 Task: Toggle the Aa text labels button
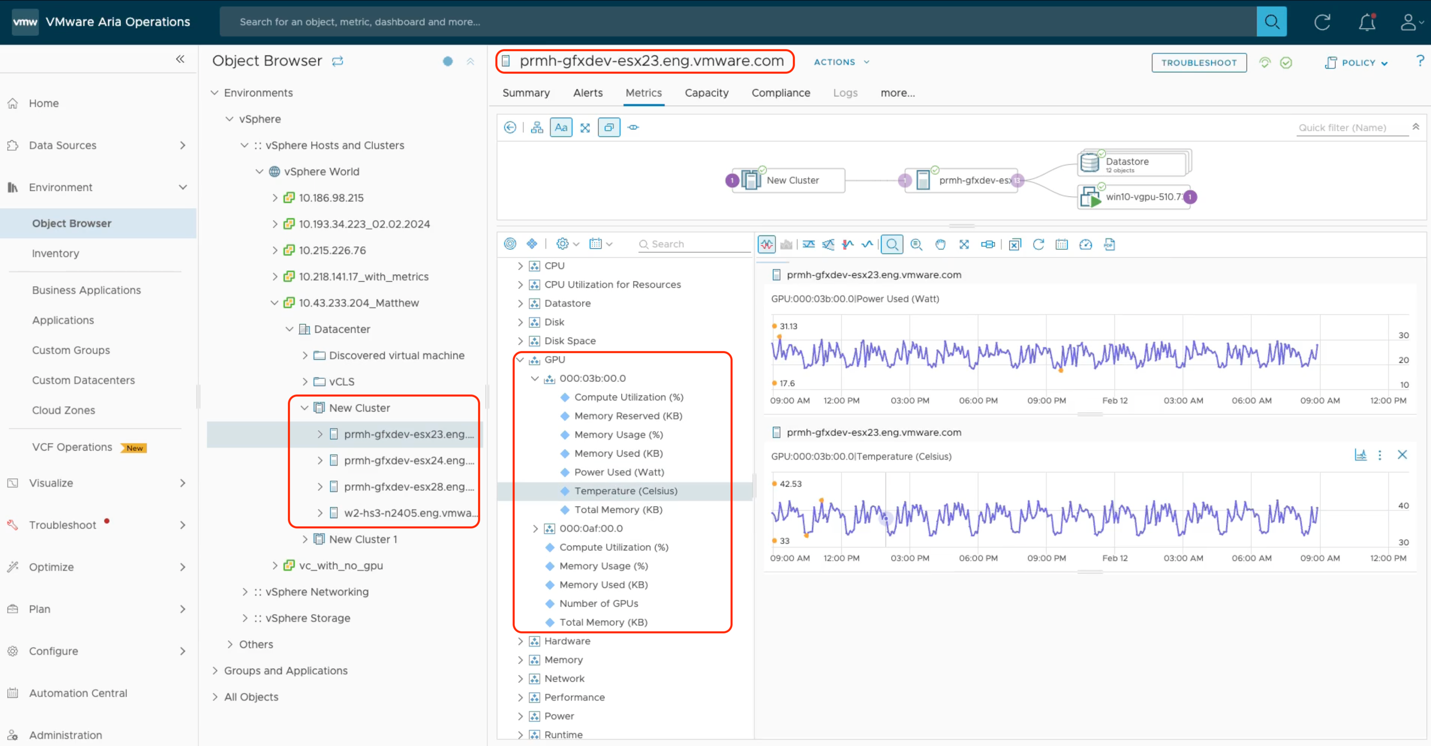[561, 127]
